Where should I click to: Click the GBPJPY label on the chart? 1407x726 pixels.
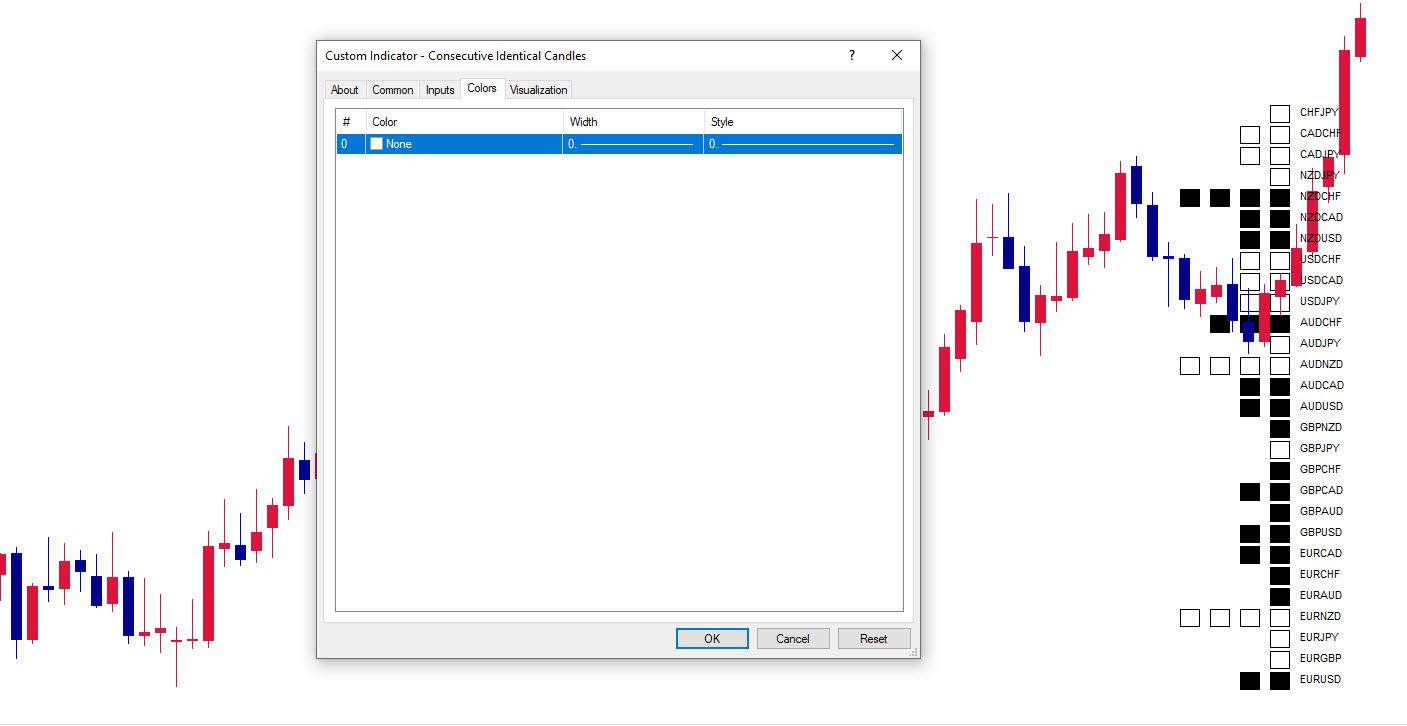[x=1320, y=448]
